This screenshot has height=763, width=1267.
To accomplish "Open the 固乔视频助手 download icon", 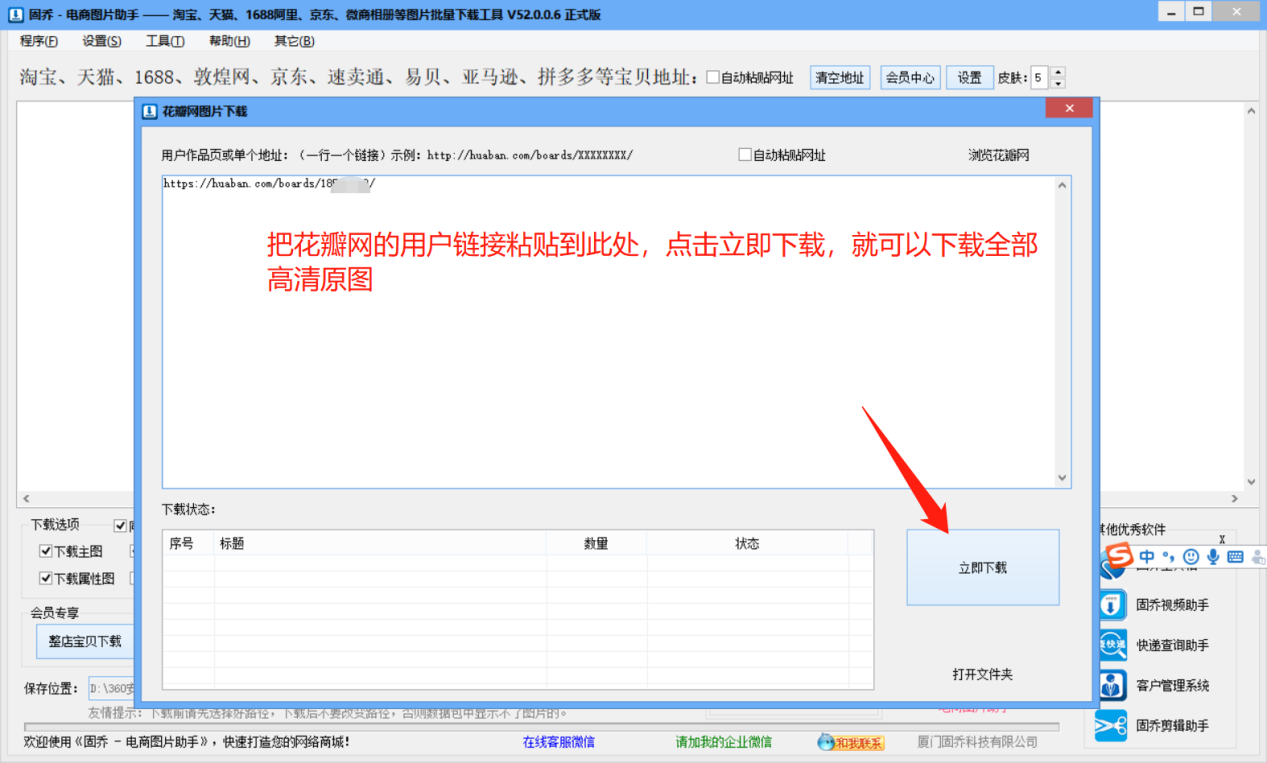I will coord(1112,605).
